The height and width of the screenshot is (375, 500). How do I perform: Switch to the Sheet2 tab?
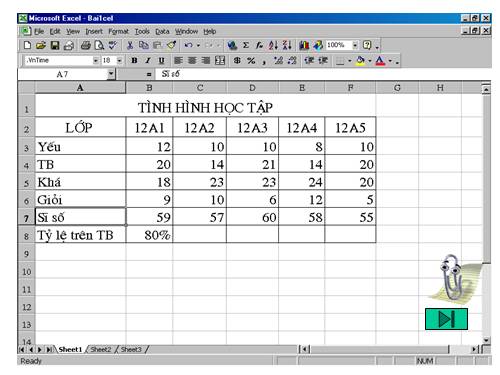coord(101,349)
